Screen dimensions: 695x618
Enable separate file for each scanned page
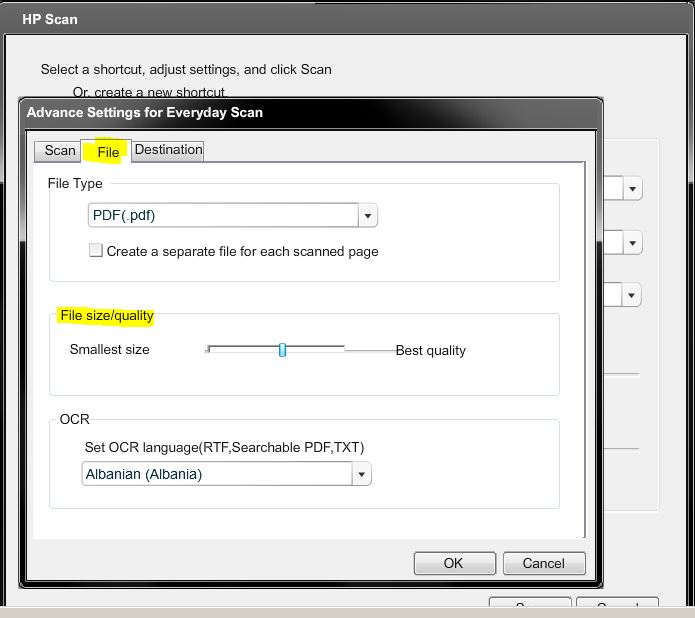[x=96, y=250]
